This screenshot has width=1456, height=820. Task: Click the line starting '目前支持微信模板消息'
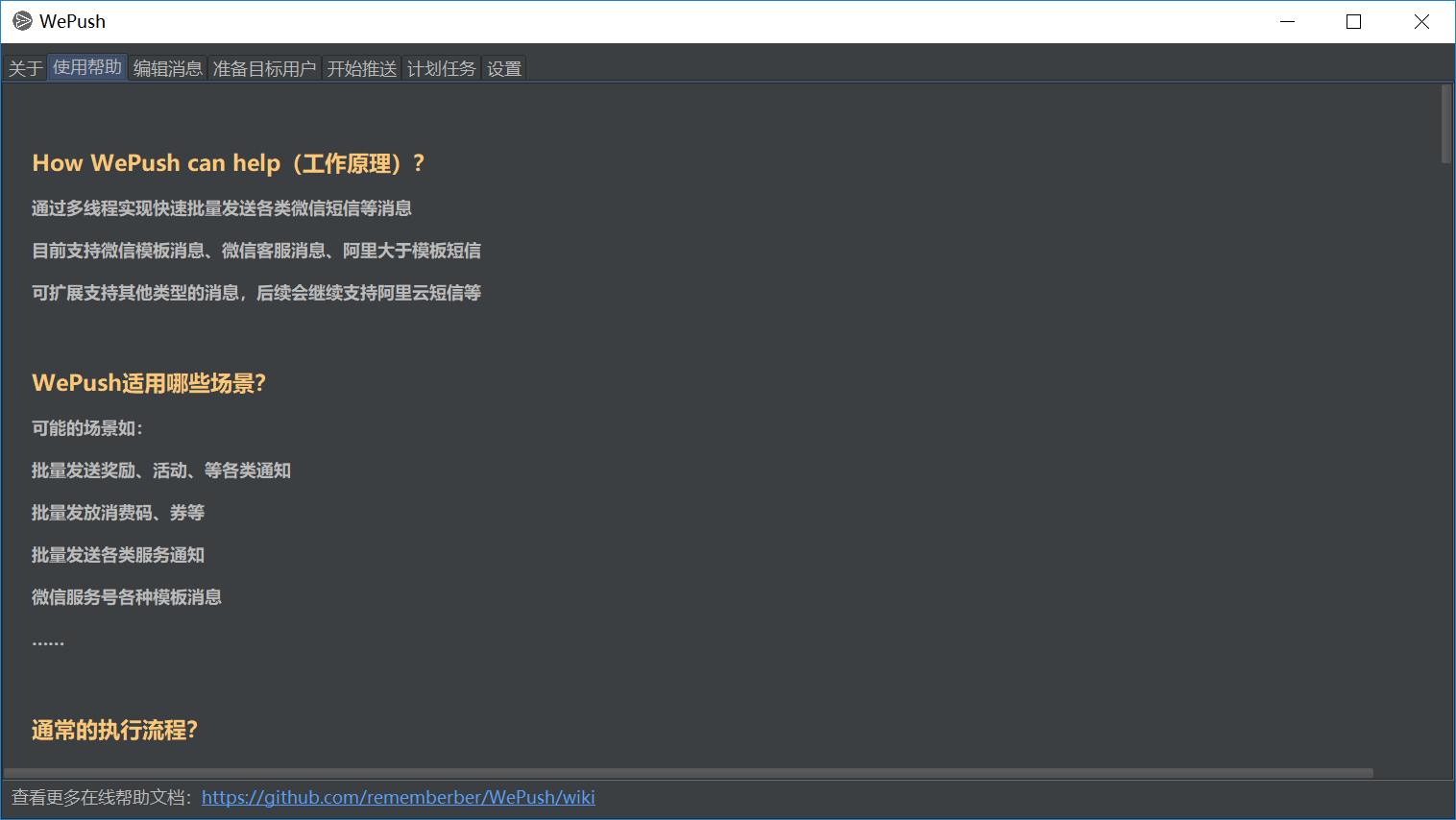(x=256, y=251)
